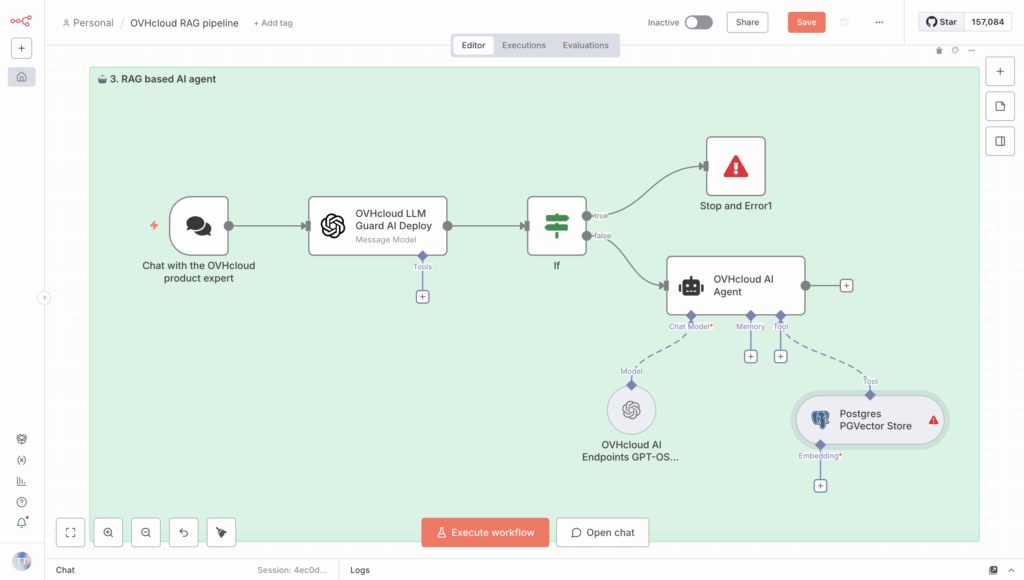Open the three-dot workflow options menu
This screenshot has height=580, width=1024.
[879, 22]
